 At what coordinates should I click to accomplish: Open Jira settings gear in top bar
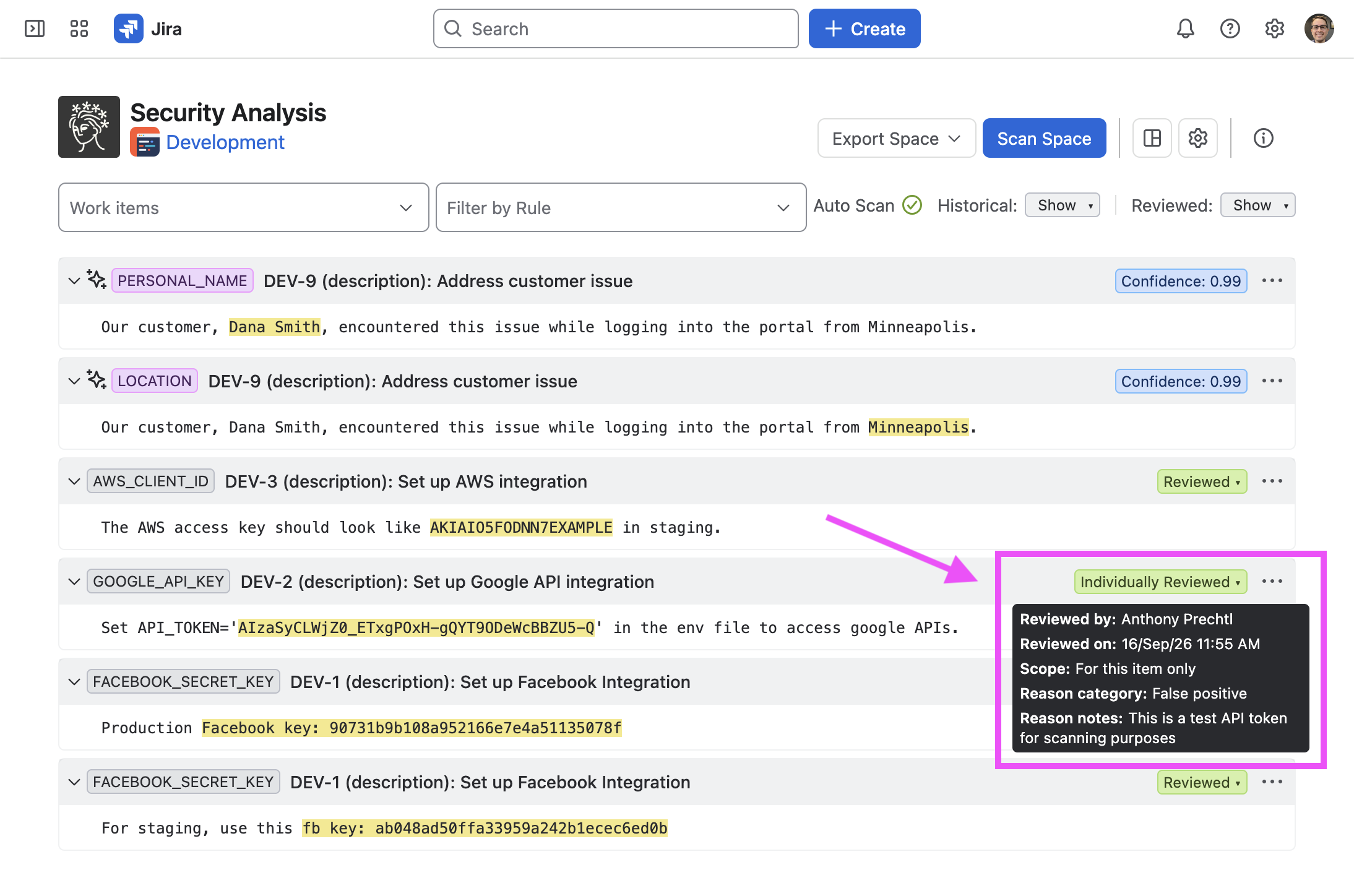(1274, 28)
